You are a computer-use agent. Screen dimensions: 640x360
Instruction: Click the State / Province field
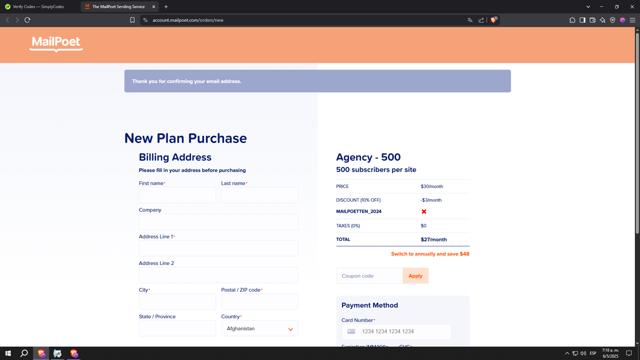[177, 329]
